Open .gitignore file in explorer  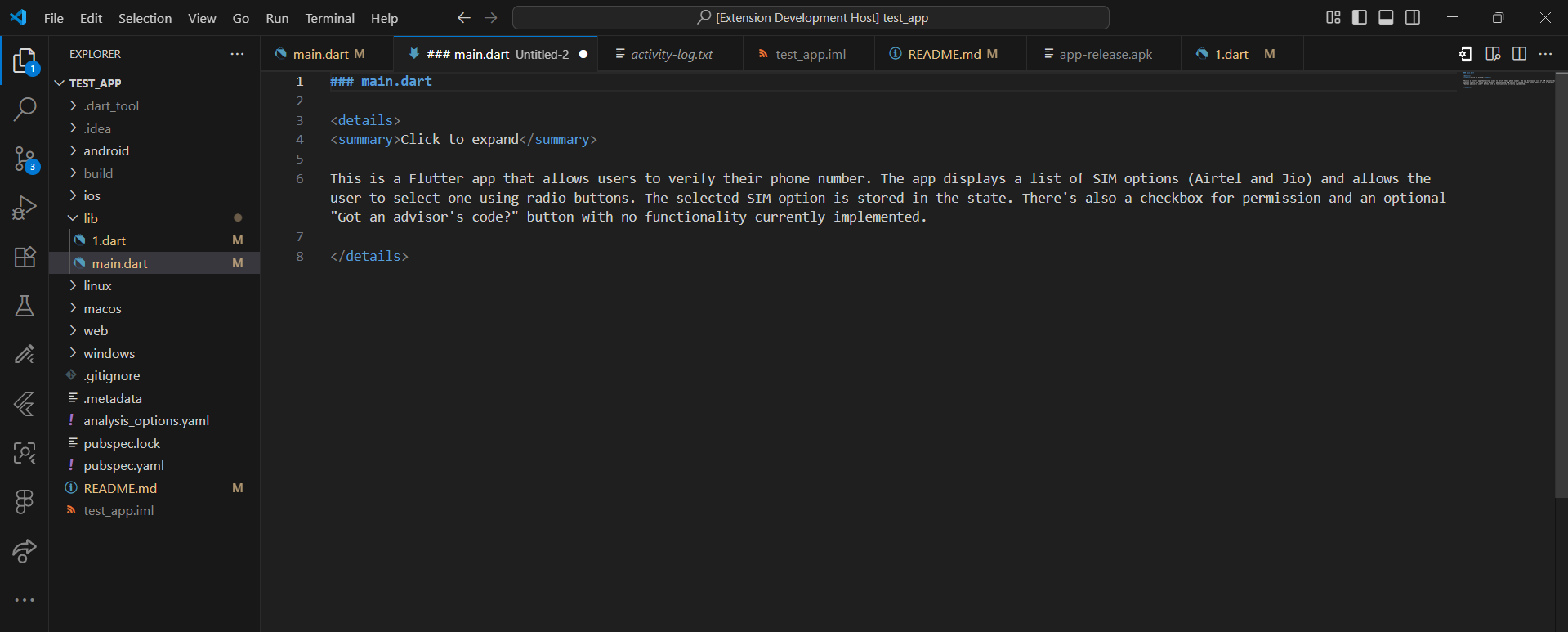[x=155, y=375]
